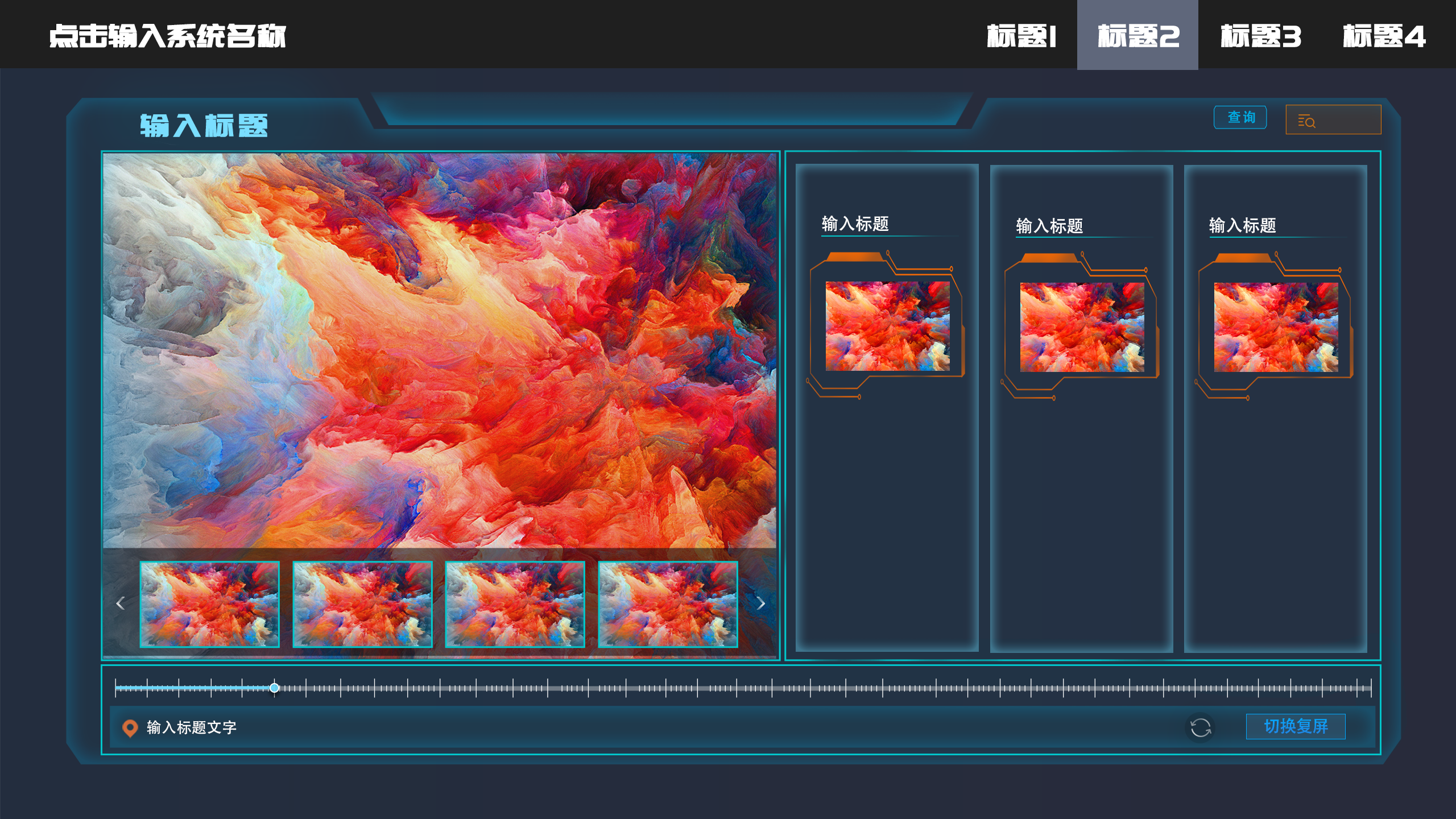Screen dimensions: 1456x819
Task: Switch to the 标题3 tab
Action: point(1260,35)
